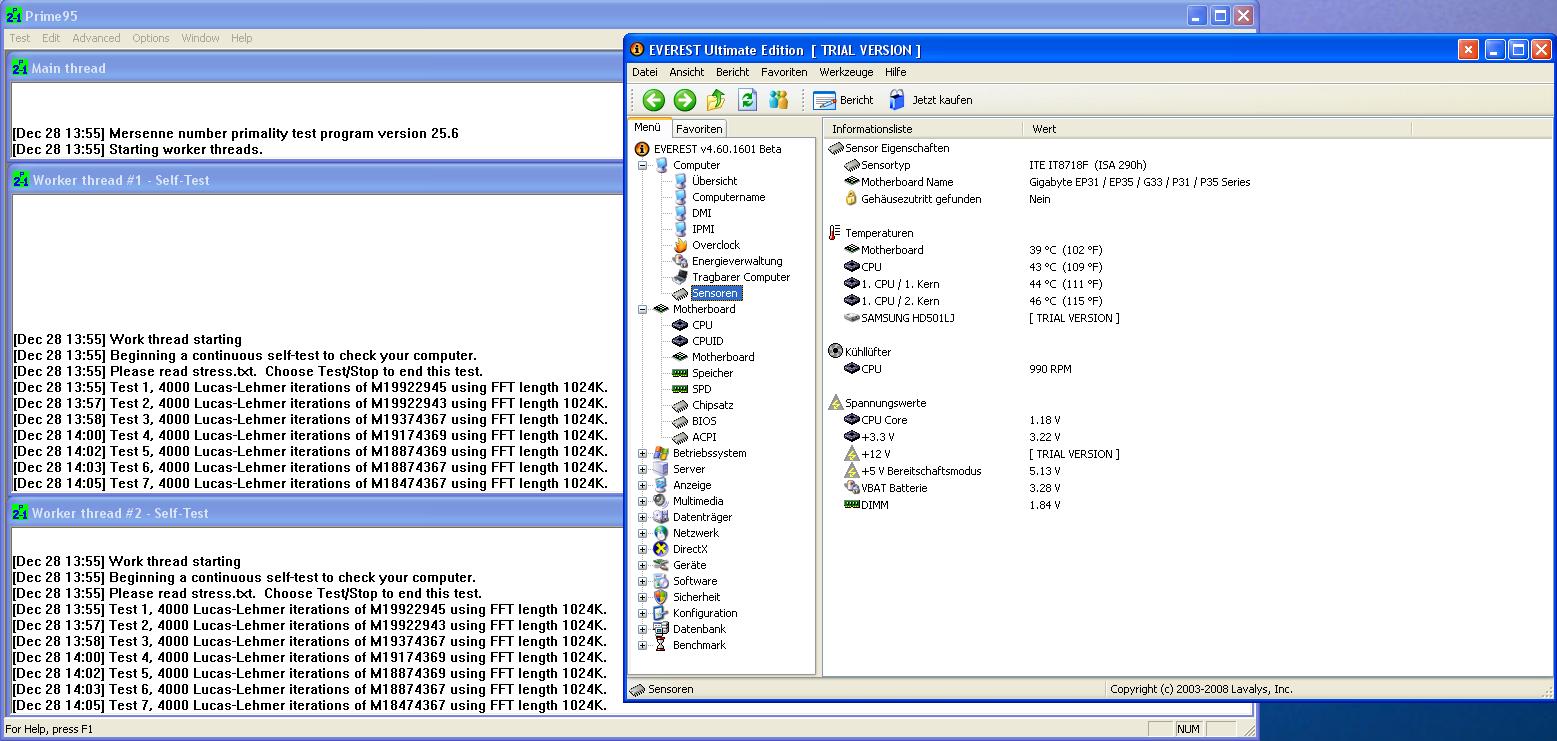Open the Datei menu in EVEREST
This screenshot has height=741, width=1557.
(x=645, y=72)
